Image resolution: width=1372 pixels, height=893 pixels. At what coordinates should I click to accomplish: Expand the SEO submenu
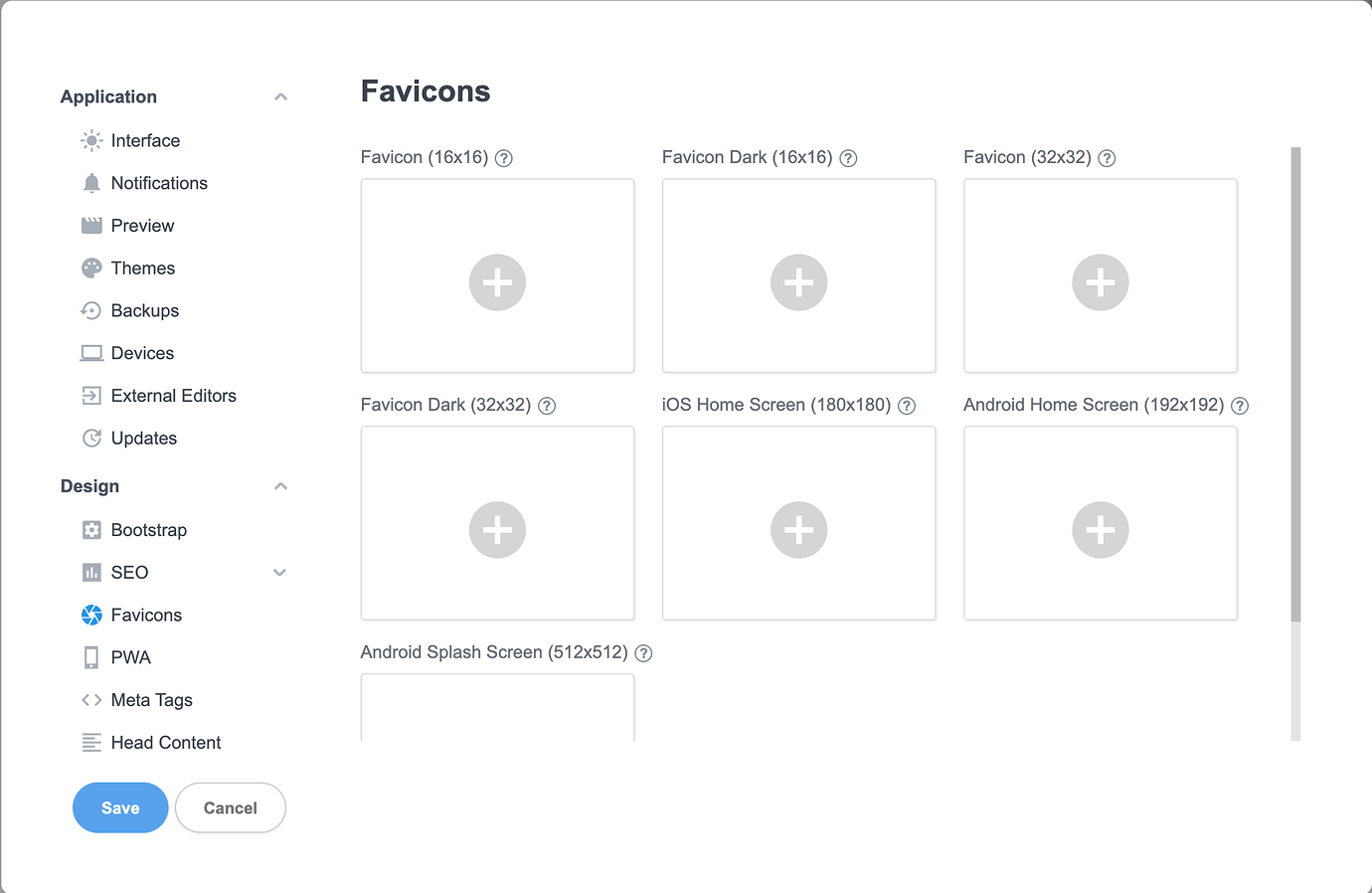279,573
